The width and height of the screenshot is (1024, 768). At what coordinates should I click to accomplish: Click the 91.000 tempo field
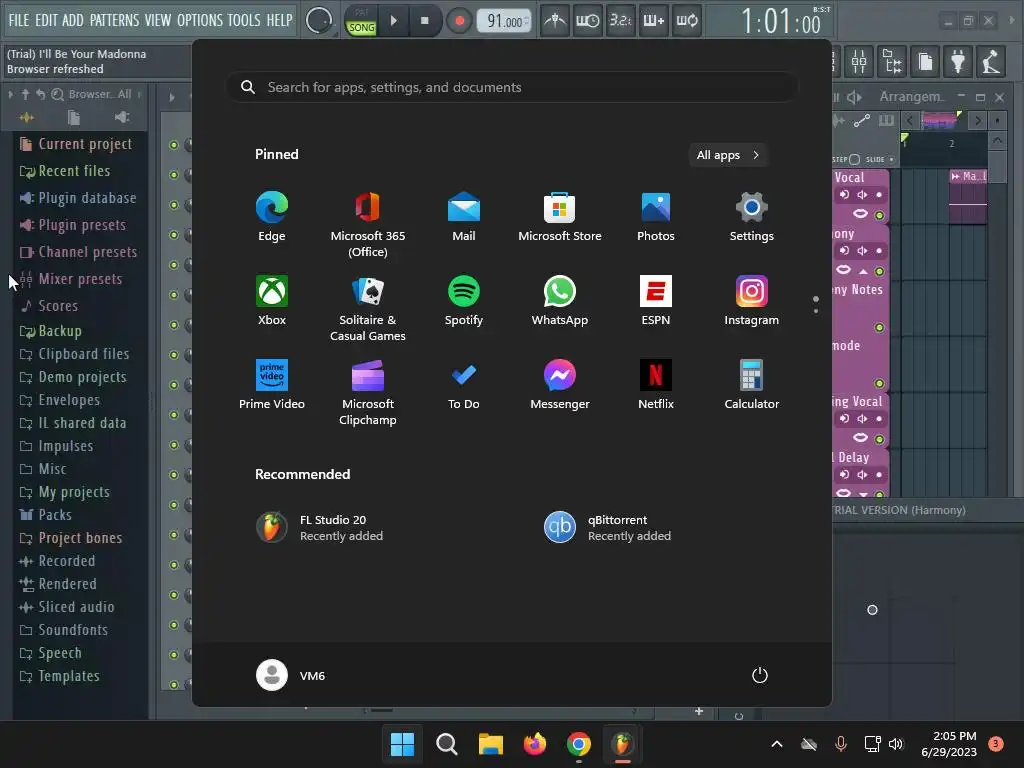[504, 22]
